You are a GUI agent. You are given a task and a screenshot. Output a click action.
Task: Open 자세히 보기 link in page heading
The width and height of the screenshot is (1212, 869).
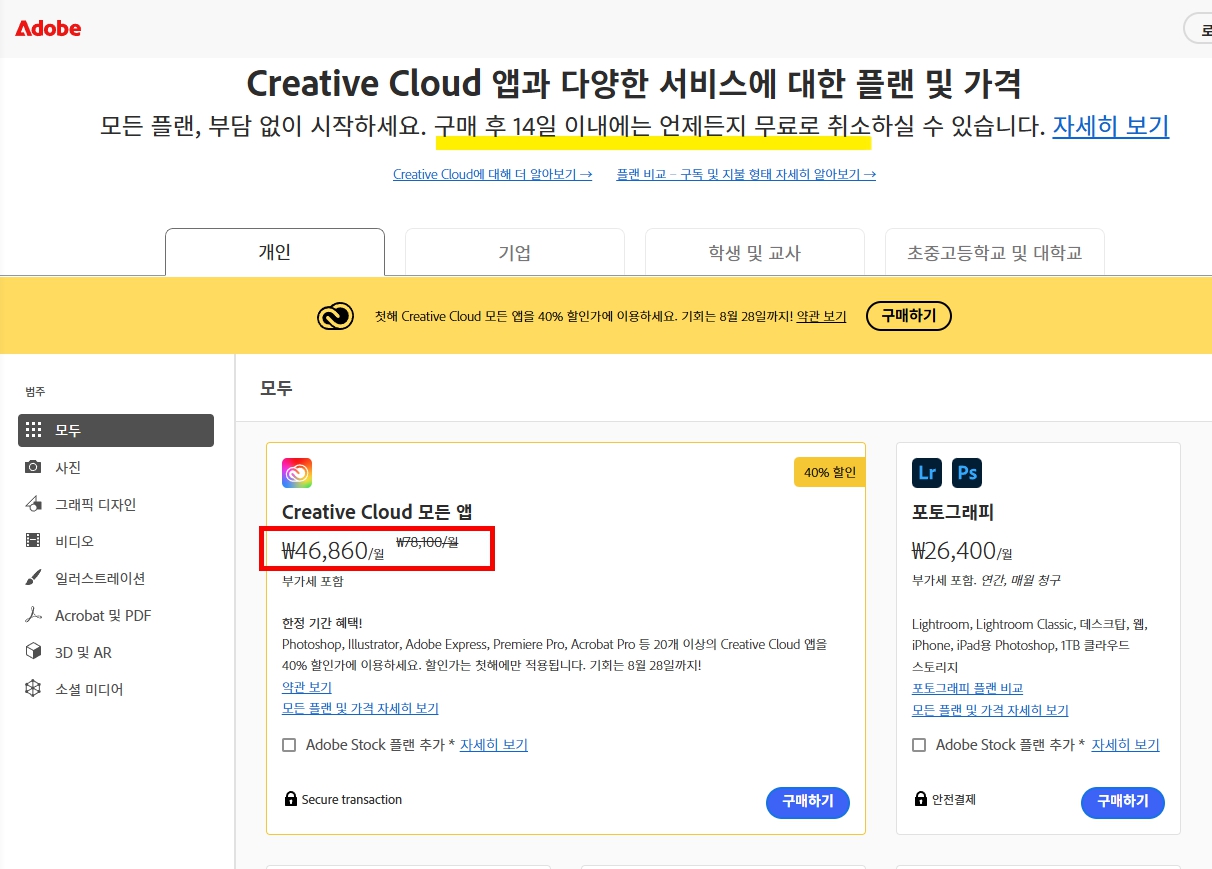point(1111,126)
